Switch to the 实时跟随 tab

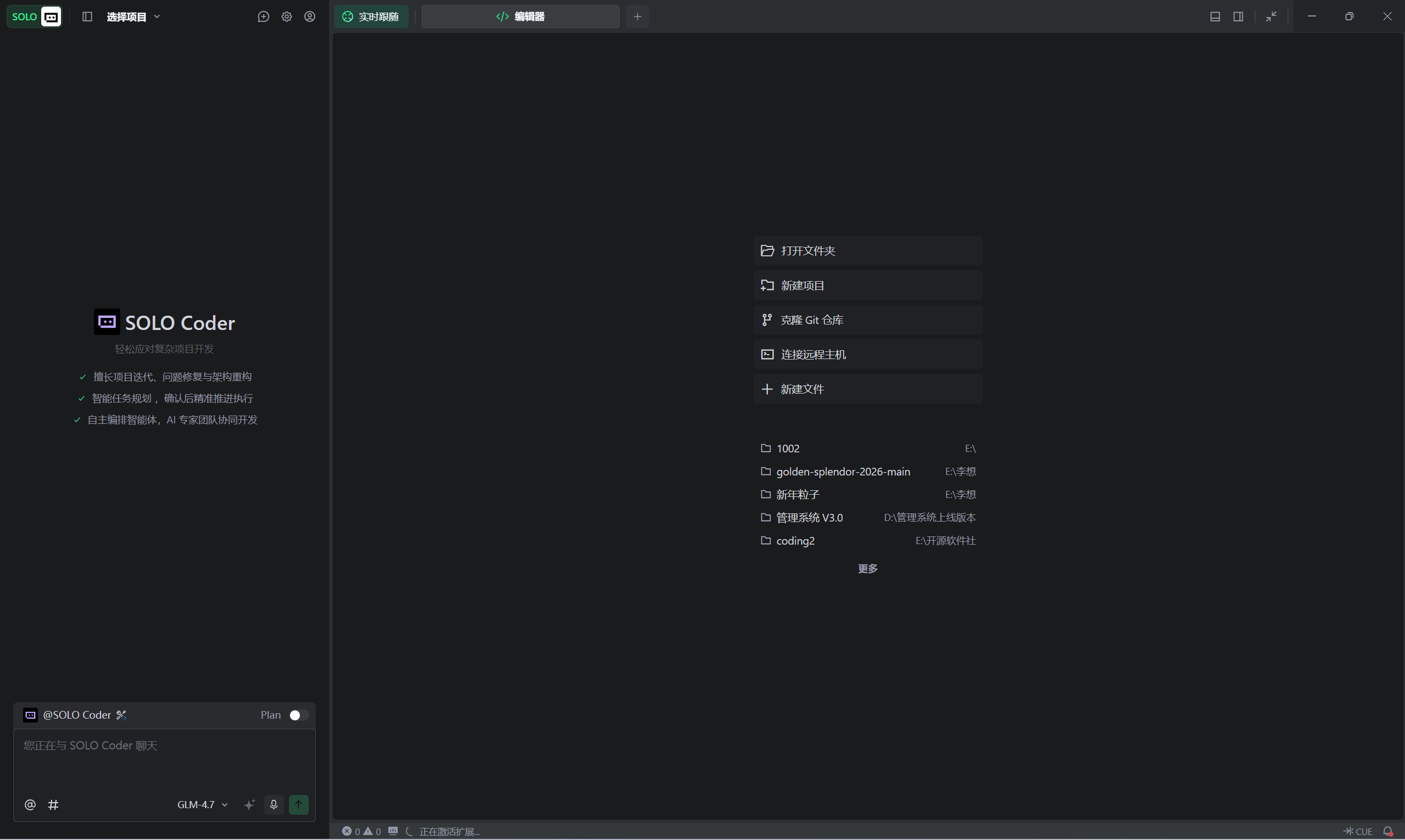click(371, 16)
